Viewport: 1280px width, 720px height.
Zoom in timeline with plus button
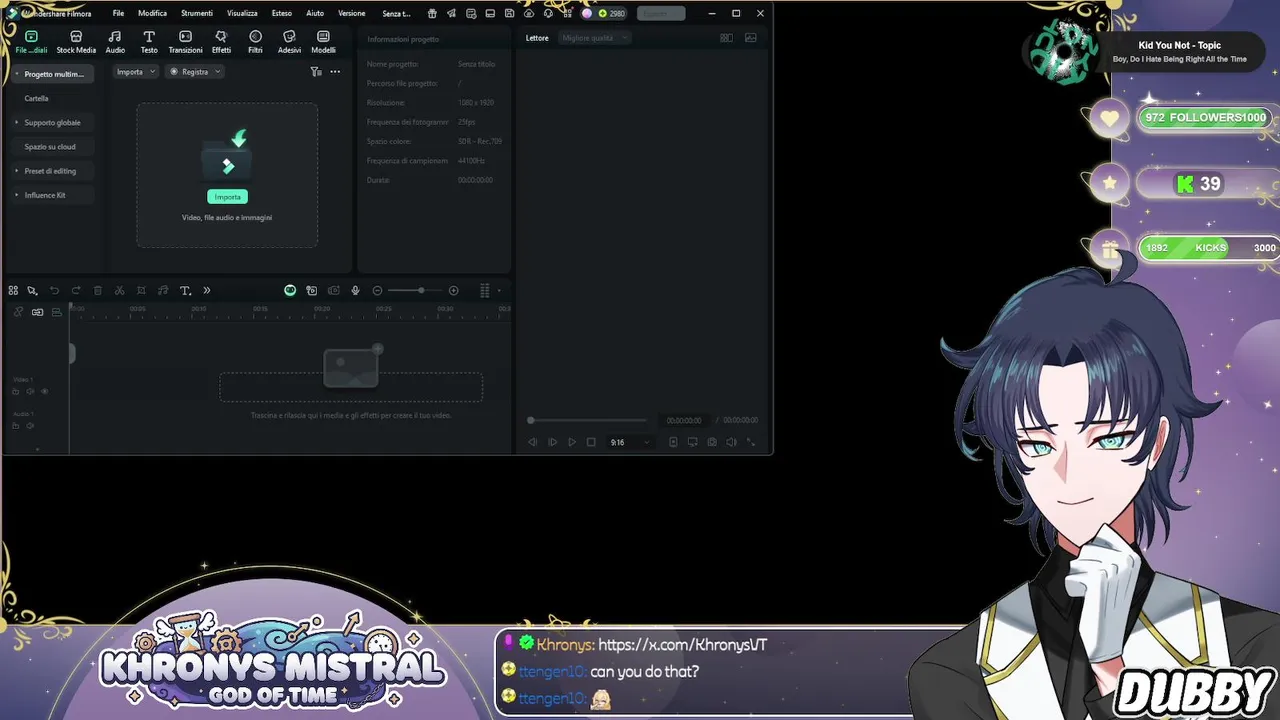pos(453,290)
